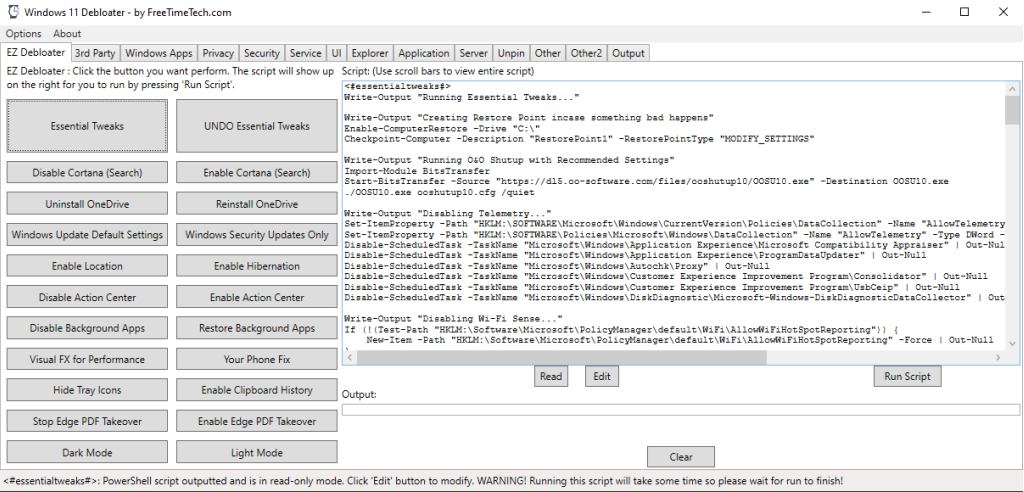Click Disable Action Center

point(88,297)
